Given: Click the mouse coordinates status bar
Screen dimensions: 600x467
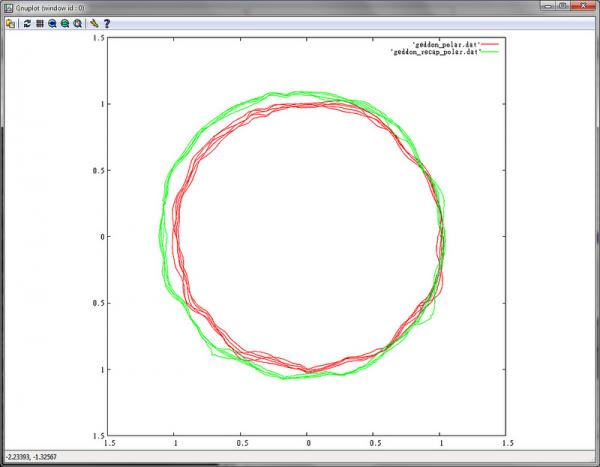Looking at the screenshot, I should [300, 457].
